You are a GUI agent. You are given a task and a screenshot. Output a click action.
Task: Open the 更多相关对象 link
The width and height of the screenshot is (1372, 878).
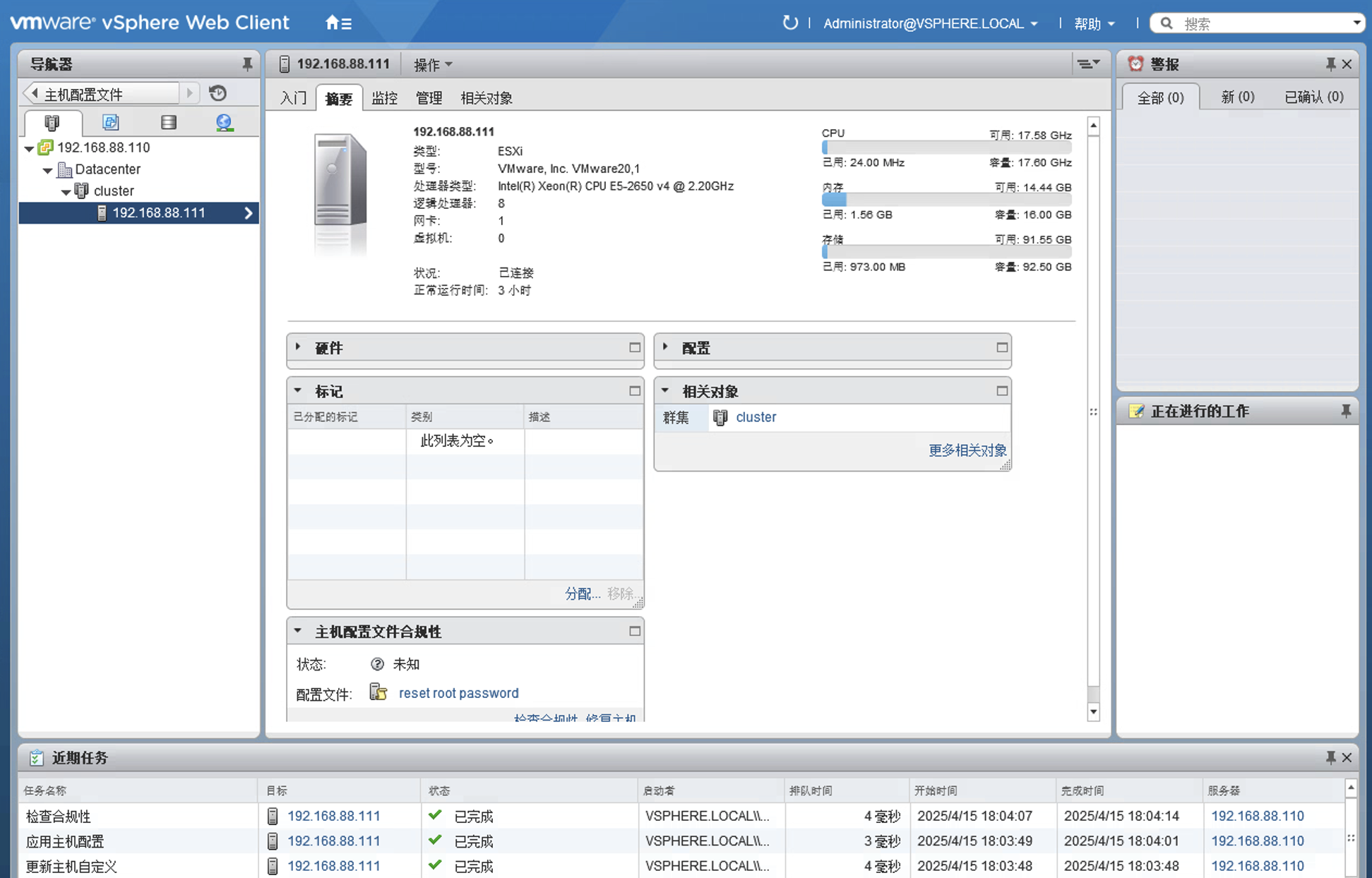click(967, 450)
